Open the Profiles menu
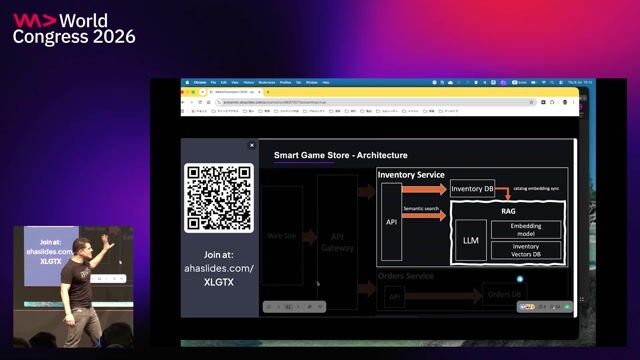Screen dimensions: 640x360 (x=285, y=82)
